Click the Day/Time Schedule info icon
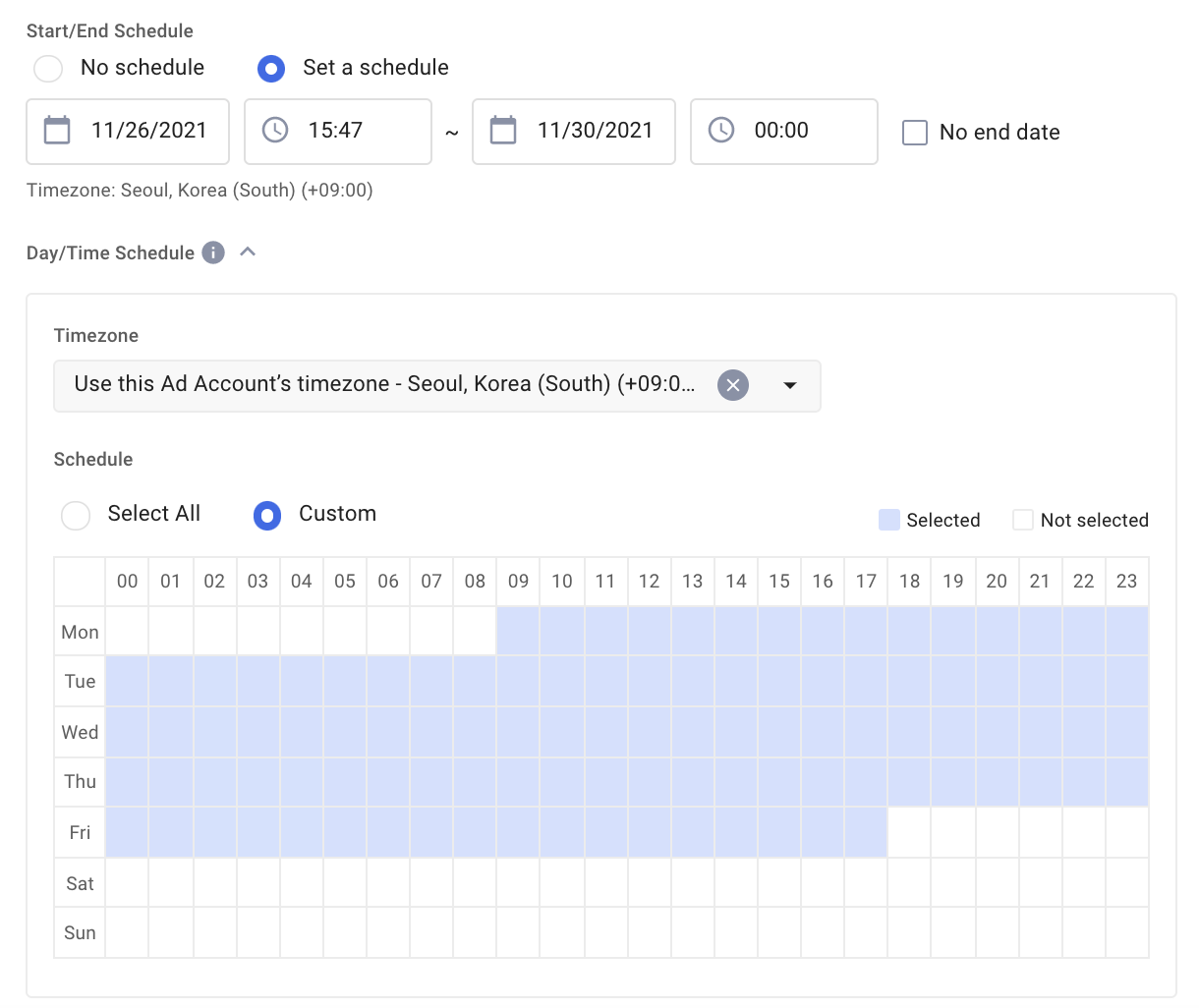This screenshot has width=1199, height=1008. click(213, 252)
